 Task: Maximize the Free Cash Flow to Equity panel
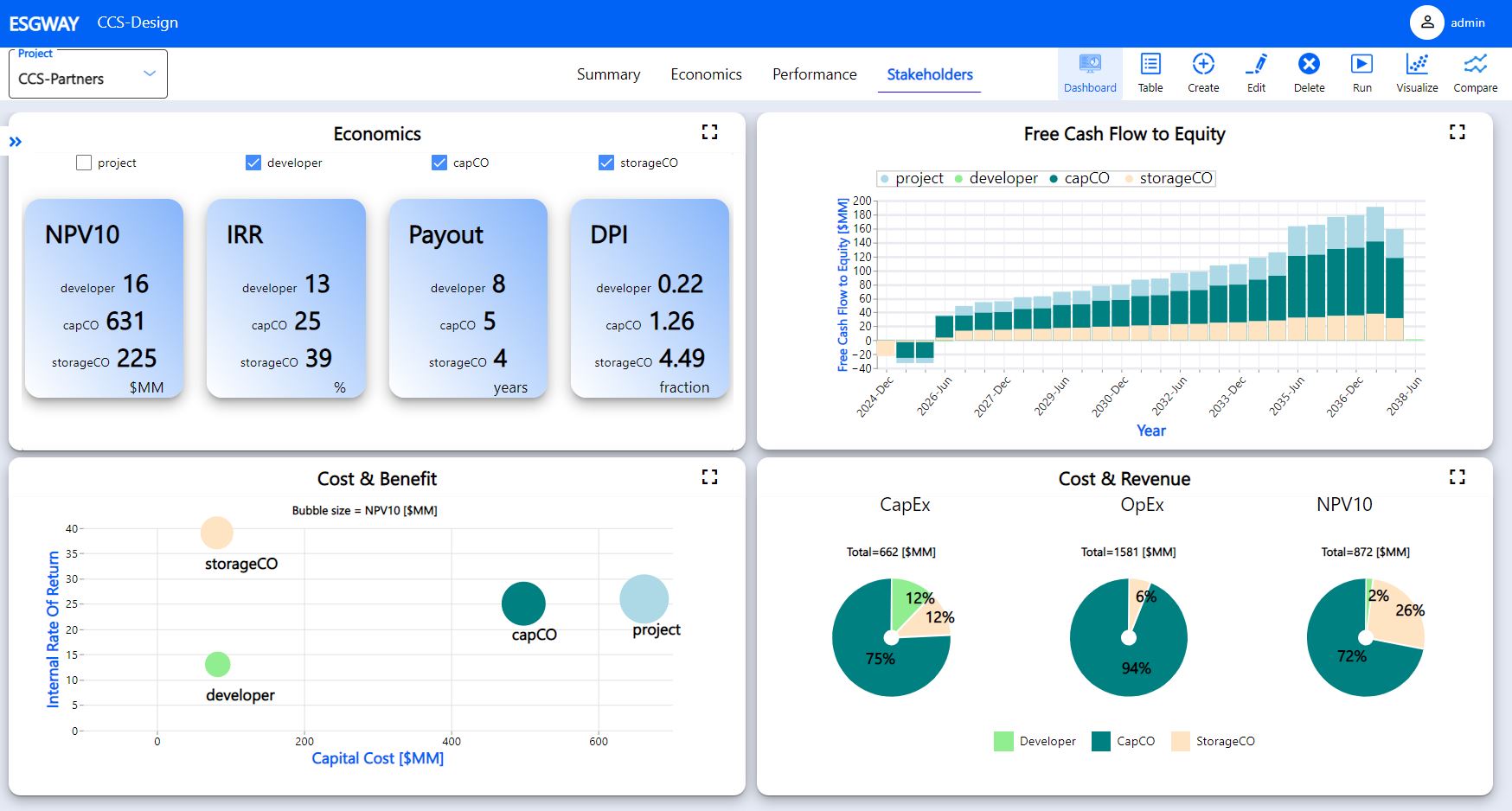[1458, 132]
